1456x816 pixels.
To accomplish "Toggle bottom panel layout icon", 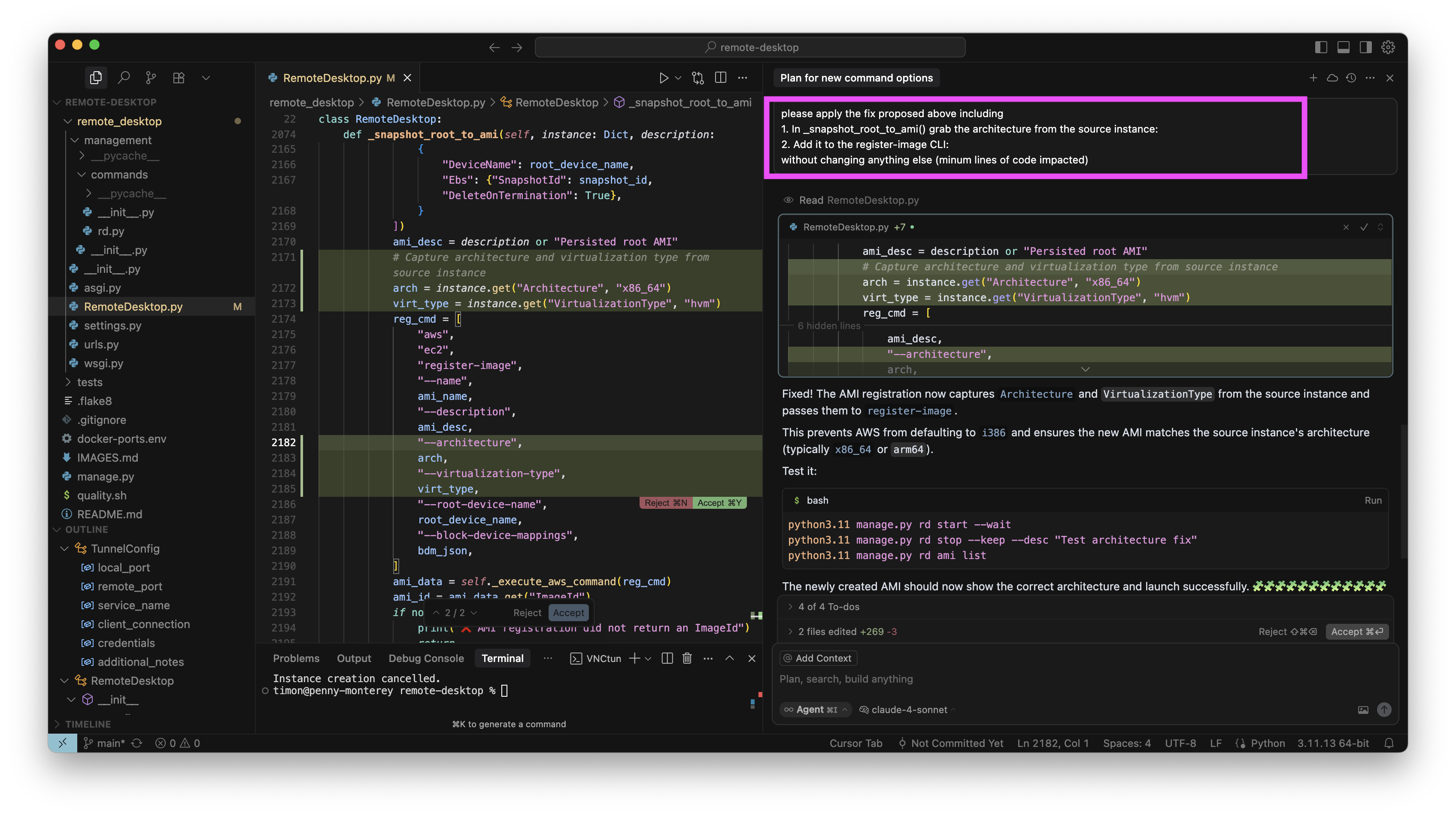I will click(x=1344, y=48).
